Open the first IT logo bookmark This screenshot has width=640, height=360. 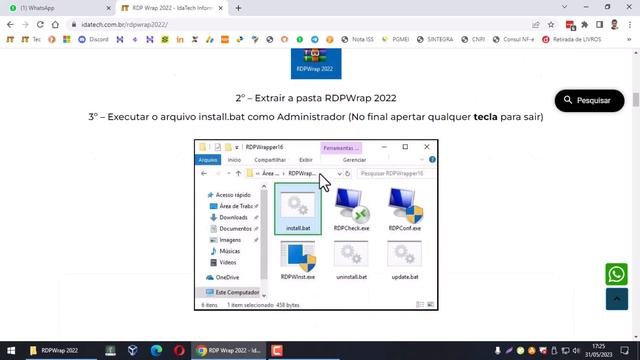click(x=10, y=40)
